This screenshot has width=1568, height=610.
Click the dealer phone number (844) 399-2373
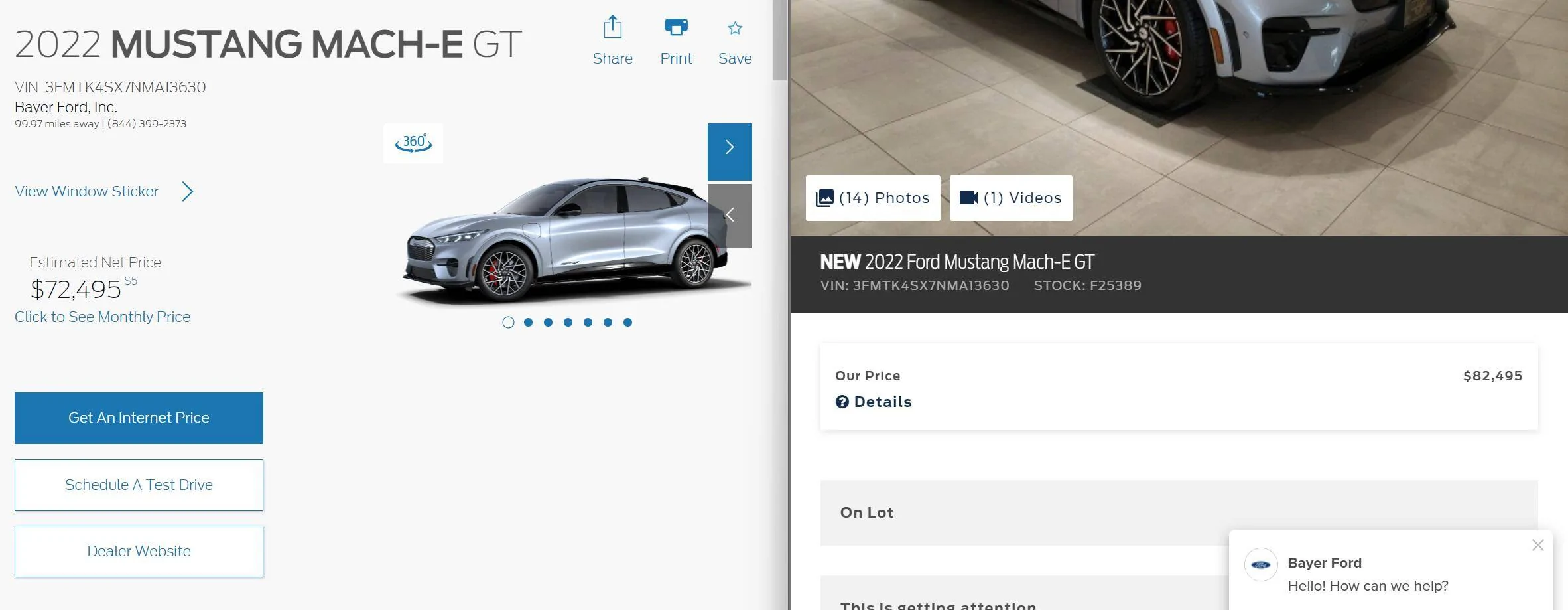click(147, 123)
